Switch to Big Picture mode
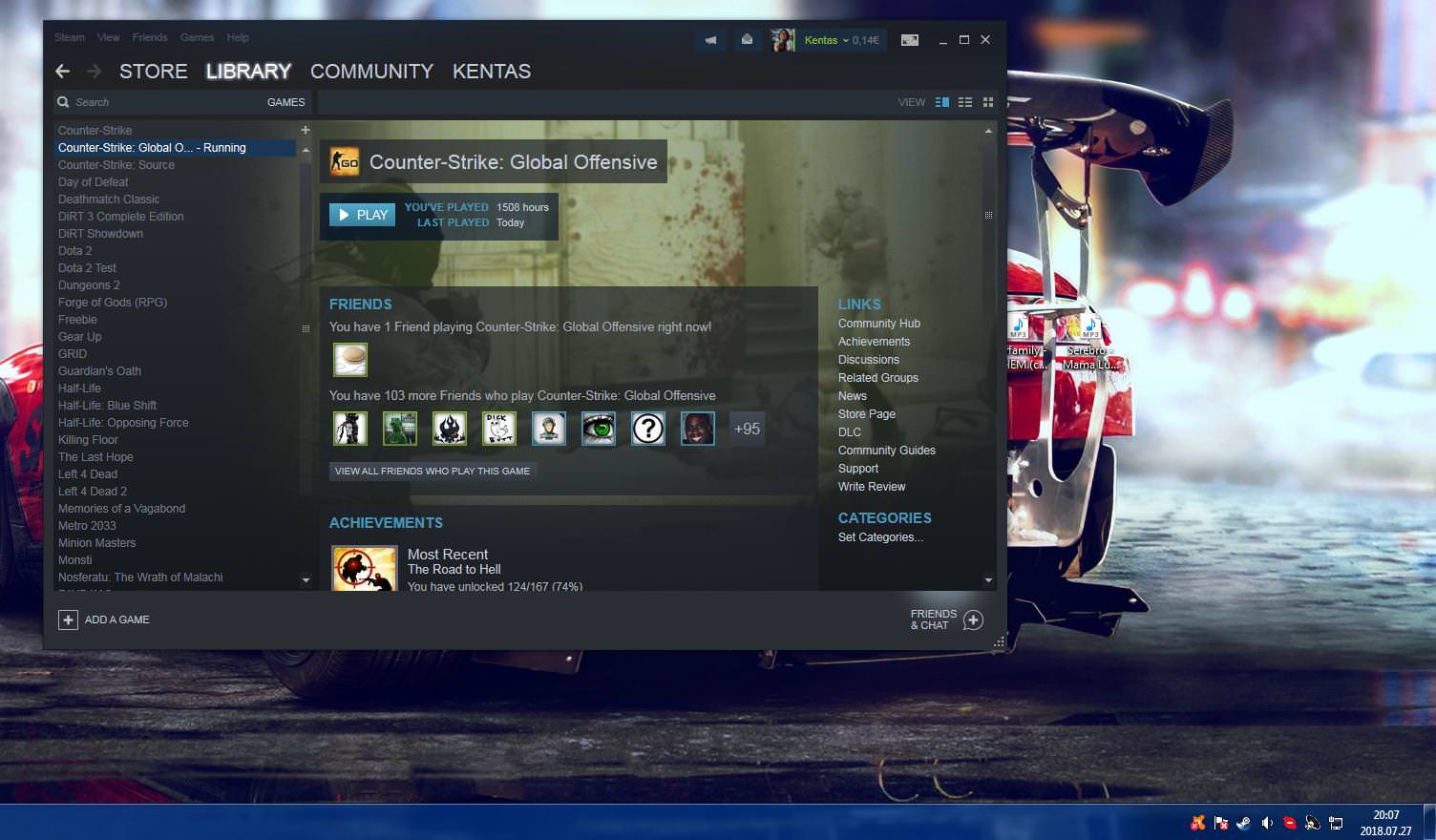The image size is (1436, 840). click(x=910, y=40)
